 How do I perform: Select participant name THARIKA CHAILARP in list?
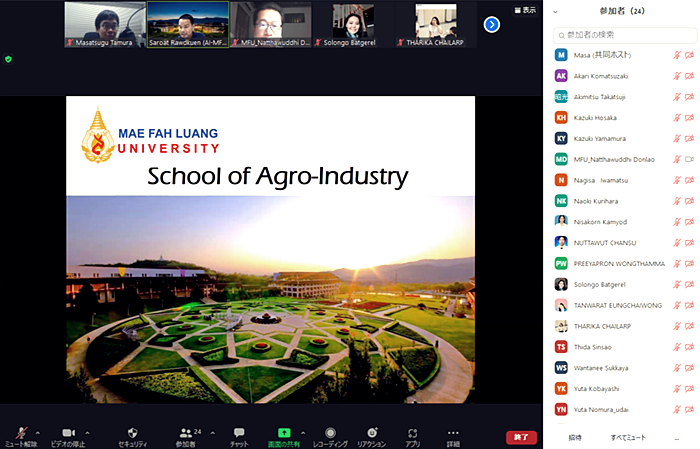(x=602, y=326)
